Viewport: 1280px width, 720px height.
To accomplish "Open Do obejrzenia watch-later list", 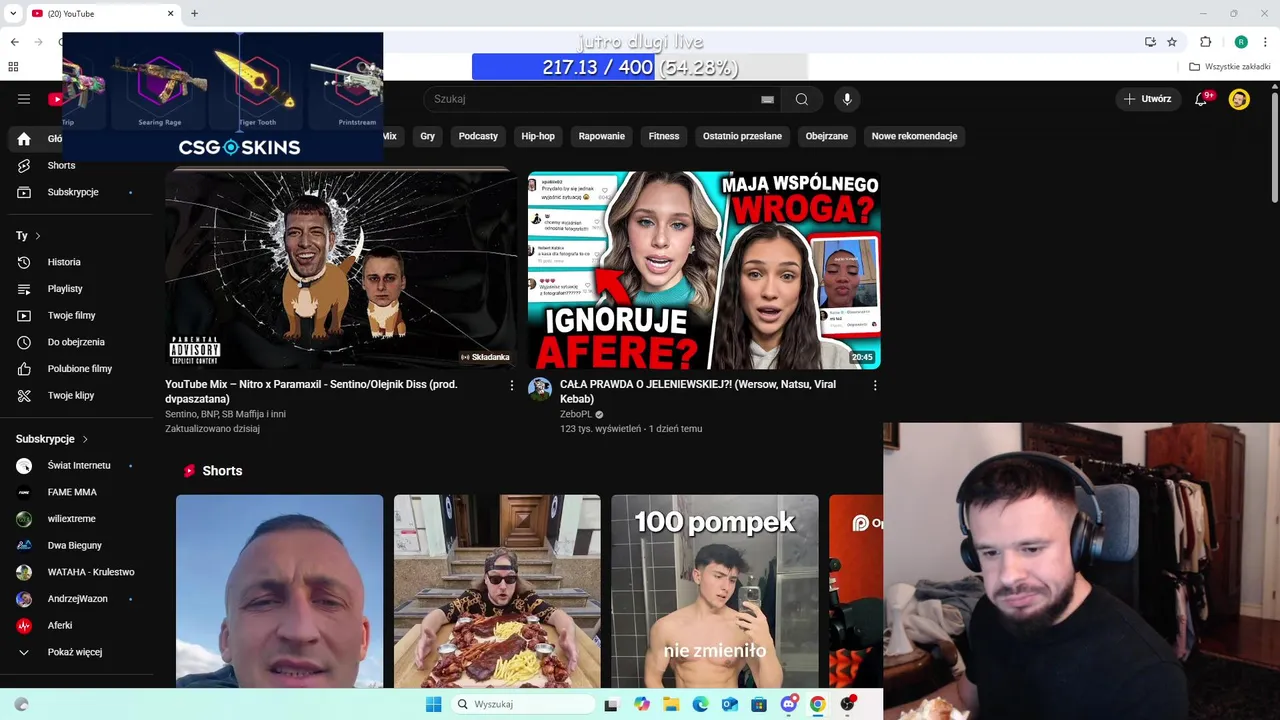I will [77, 342].
